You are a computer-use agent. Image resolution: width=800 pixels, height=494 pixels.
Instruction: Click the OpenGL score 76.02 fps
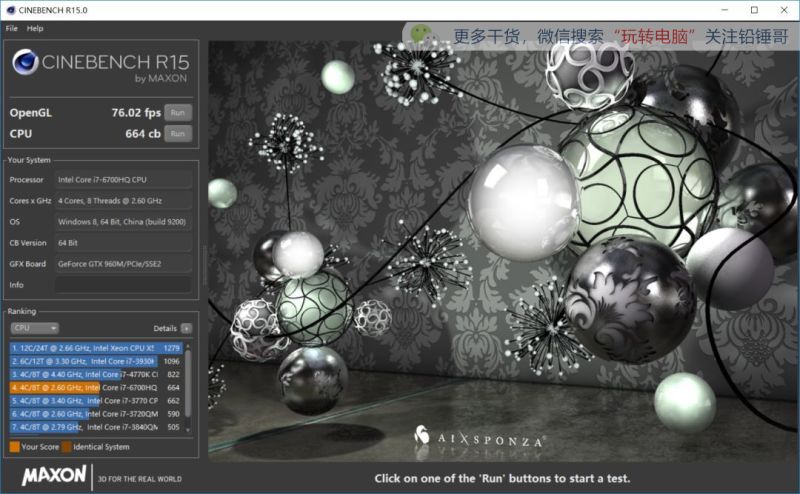tap(136, 113)
